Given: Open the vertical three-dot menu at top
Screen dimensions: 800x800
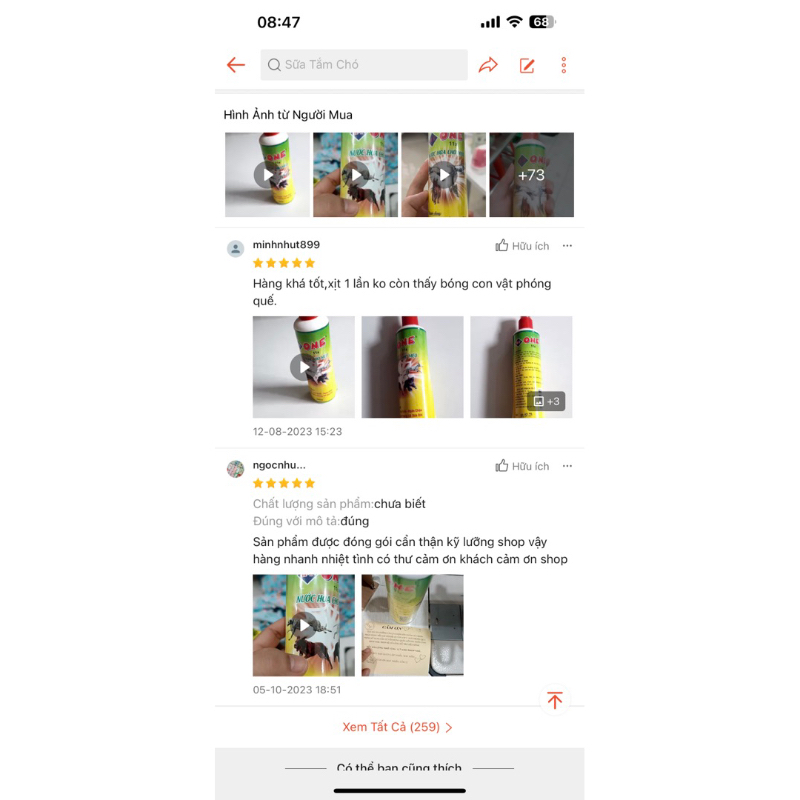Looking at the screenshot, I should click(563, 65).
